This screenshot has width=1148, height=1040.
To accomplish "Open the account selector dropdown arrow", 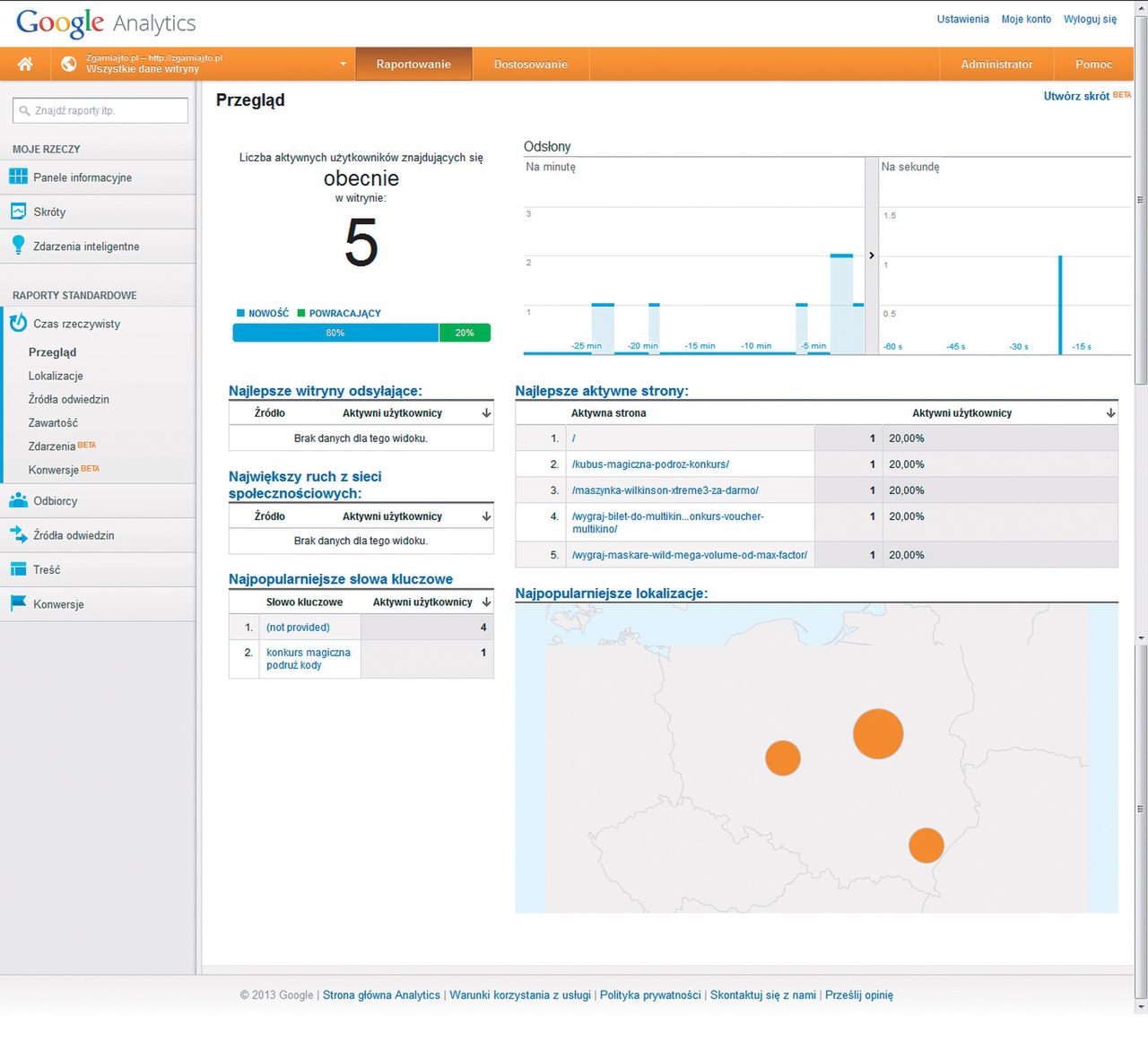I will pos(343,64).
